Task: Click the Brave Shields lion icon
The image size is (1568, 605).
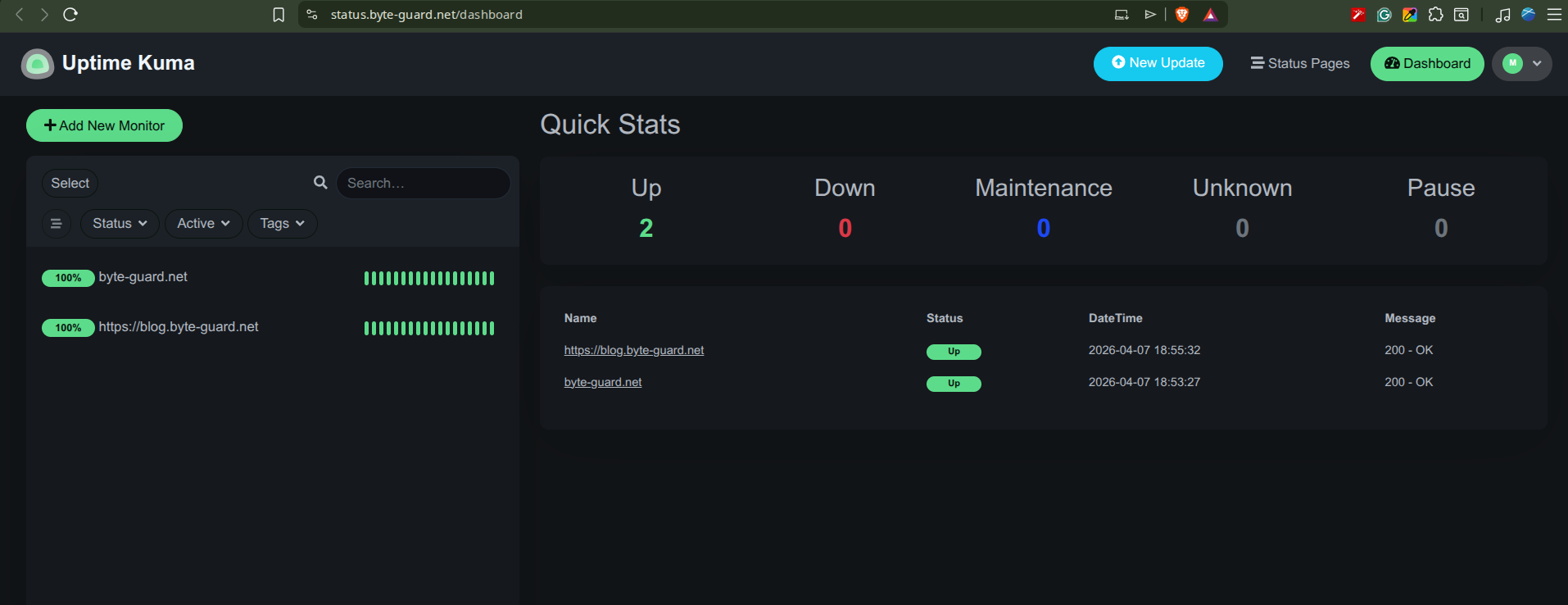Action: pos(1181,15)
